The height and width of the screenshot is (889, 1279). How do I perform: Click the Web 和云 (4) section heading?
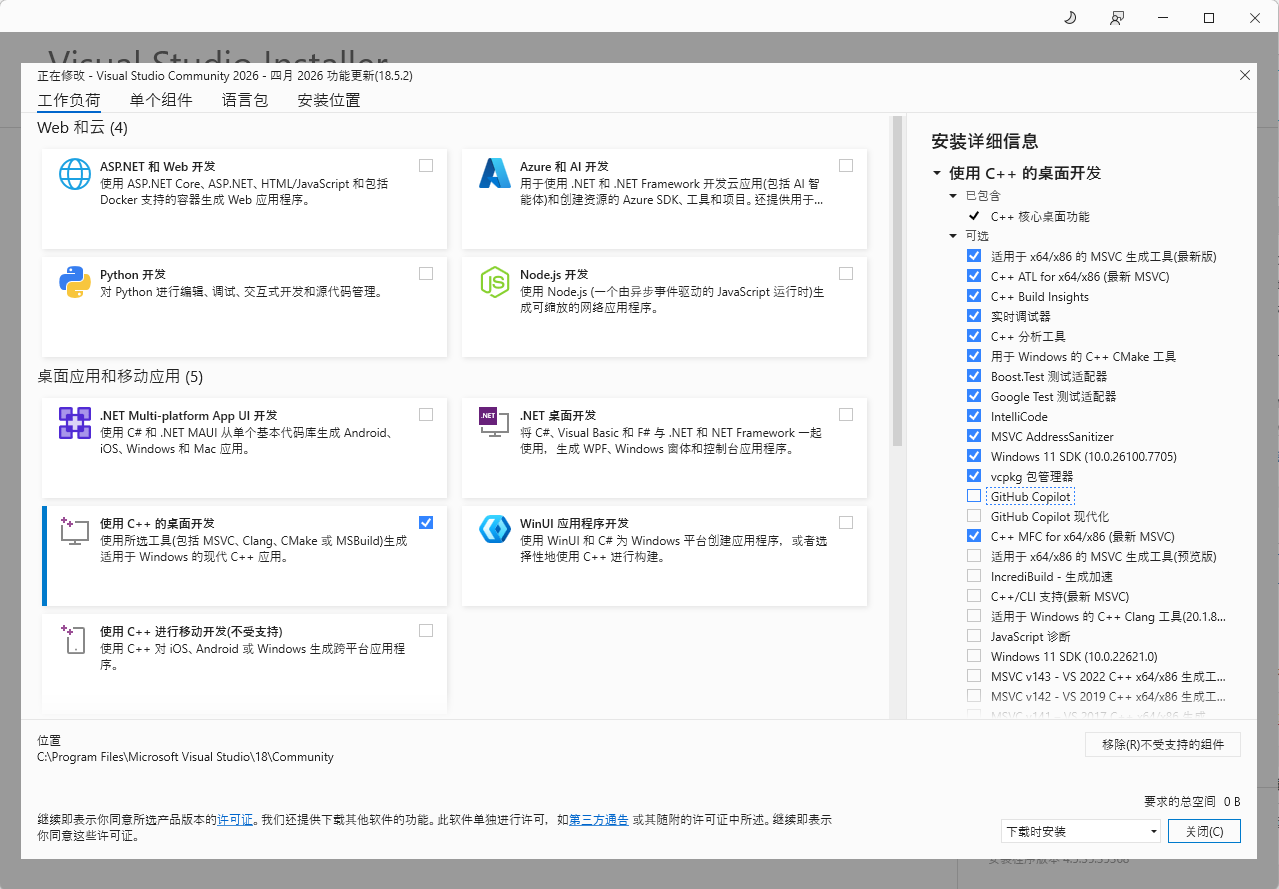(x=82, y=128)
